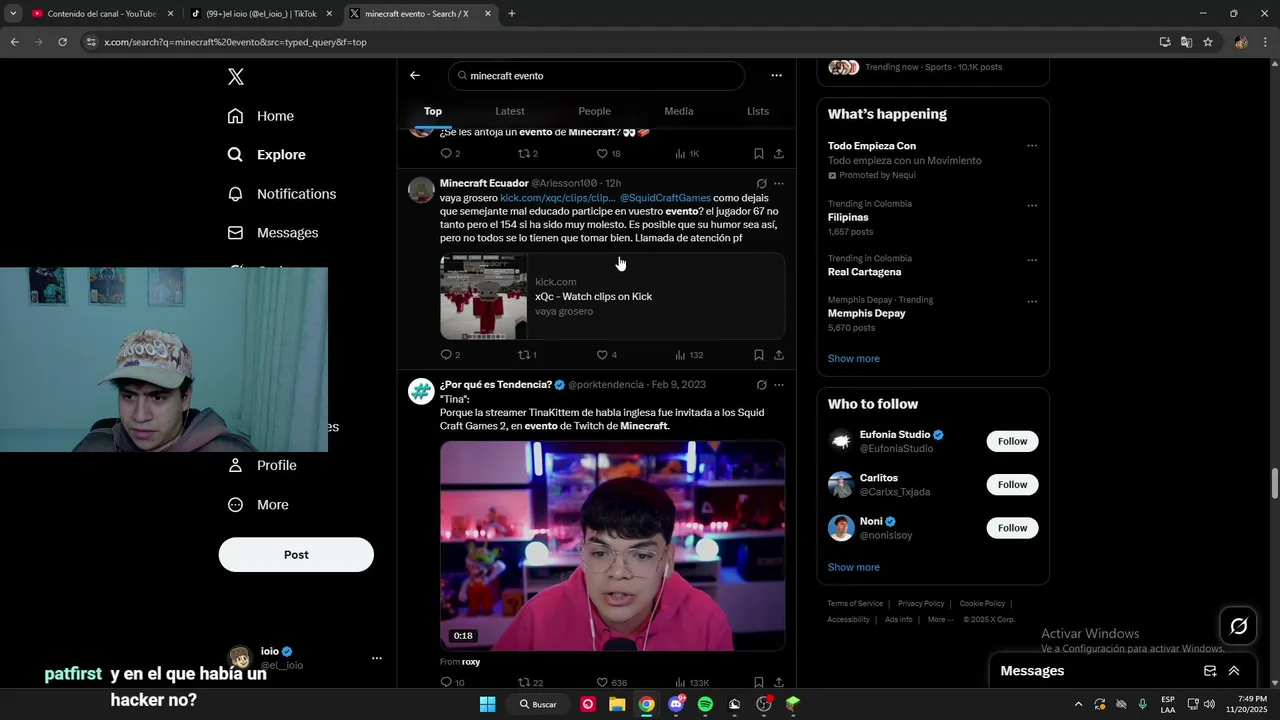Open the volume control in system tray
The width and height of the screenshot is (1280, 720).
(x=1208, y=704)
